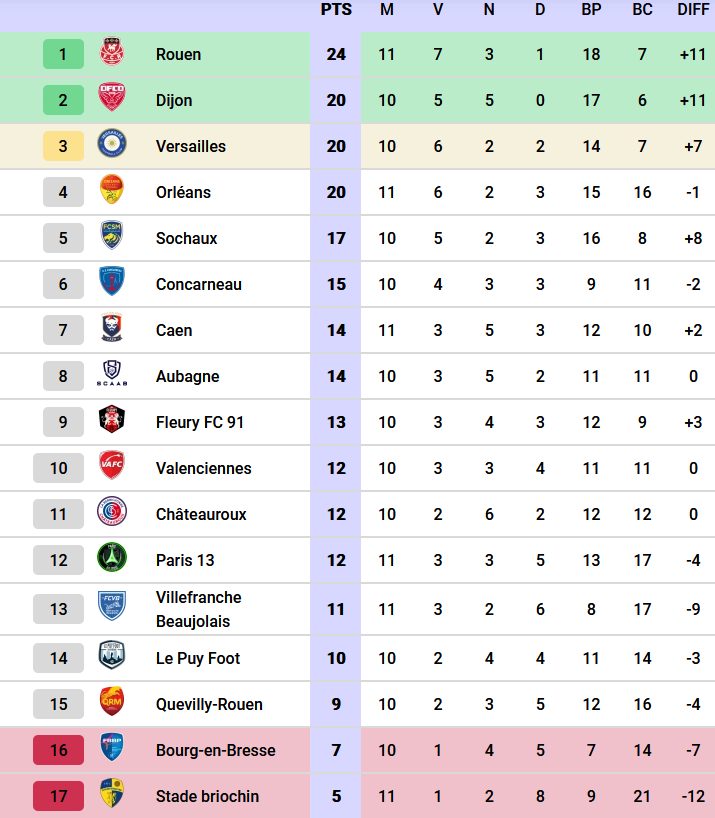
Task: Click the Rouen club crest
Action: (x=111, y=54)
